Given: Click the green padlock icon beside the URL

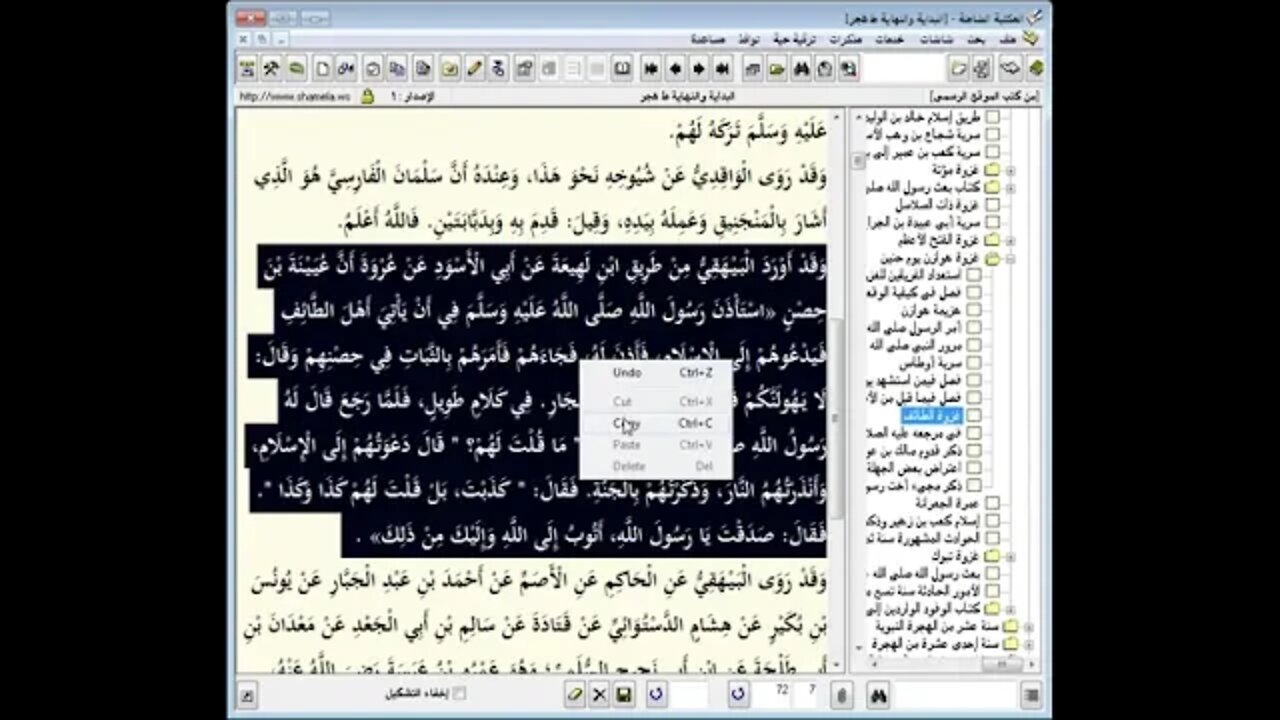Looking at the screenshot, I should tap(367, 97).
